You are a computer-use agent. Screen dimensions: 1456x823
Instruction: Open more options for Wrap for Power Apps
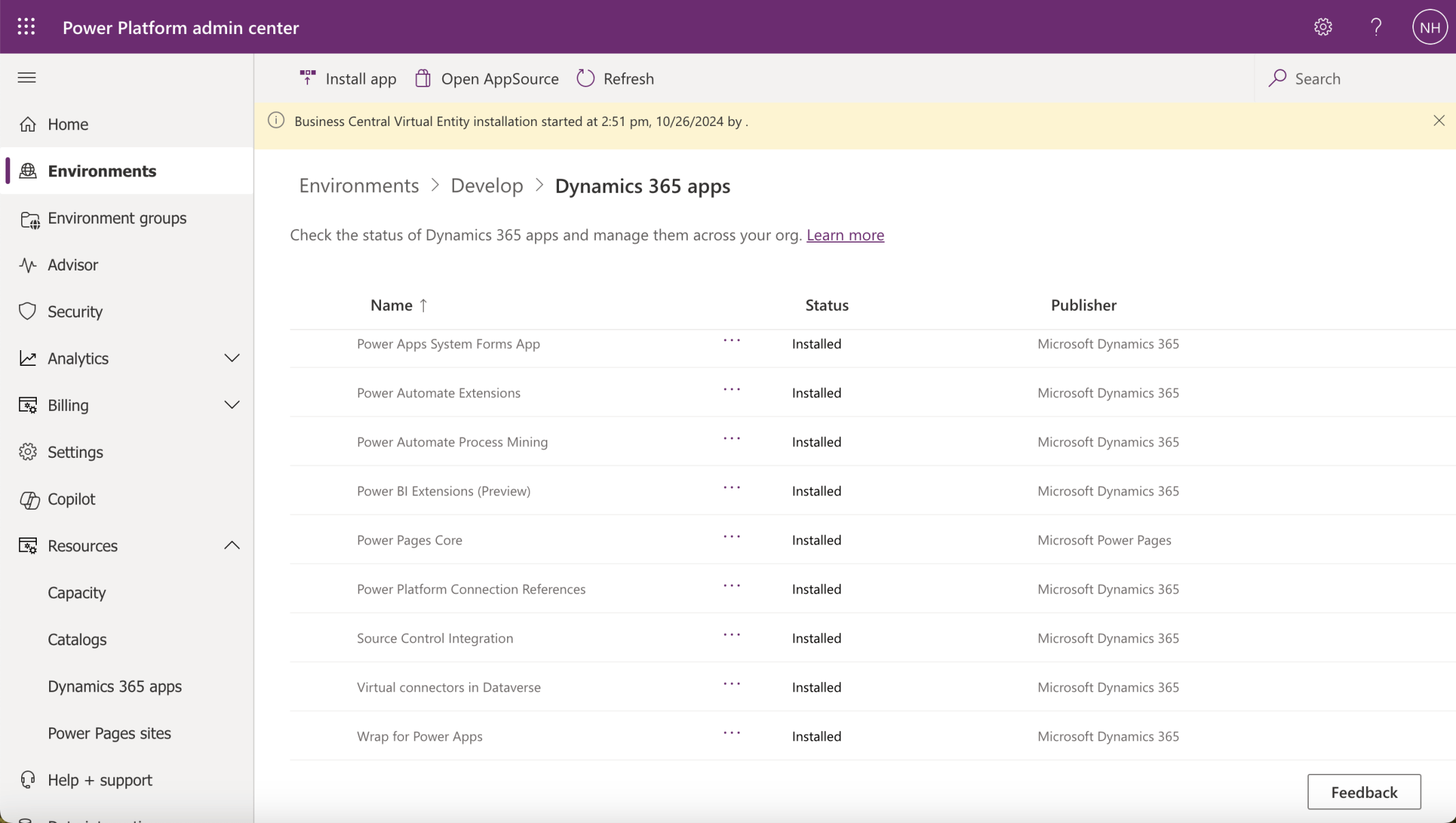[731, 734]
